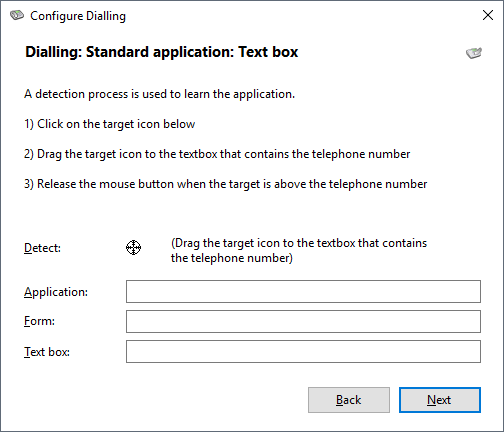Click the Detect label
Image resolution: width=504 pixels, height=432 pixels.
(x=42, y=248)
